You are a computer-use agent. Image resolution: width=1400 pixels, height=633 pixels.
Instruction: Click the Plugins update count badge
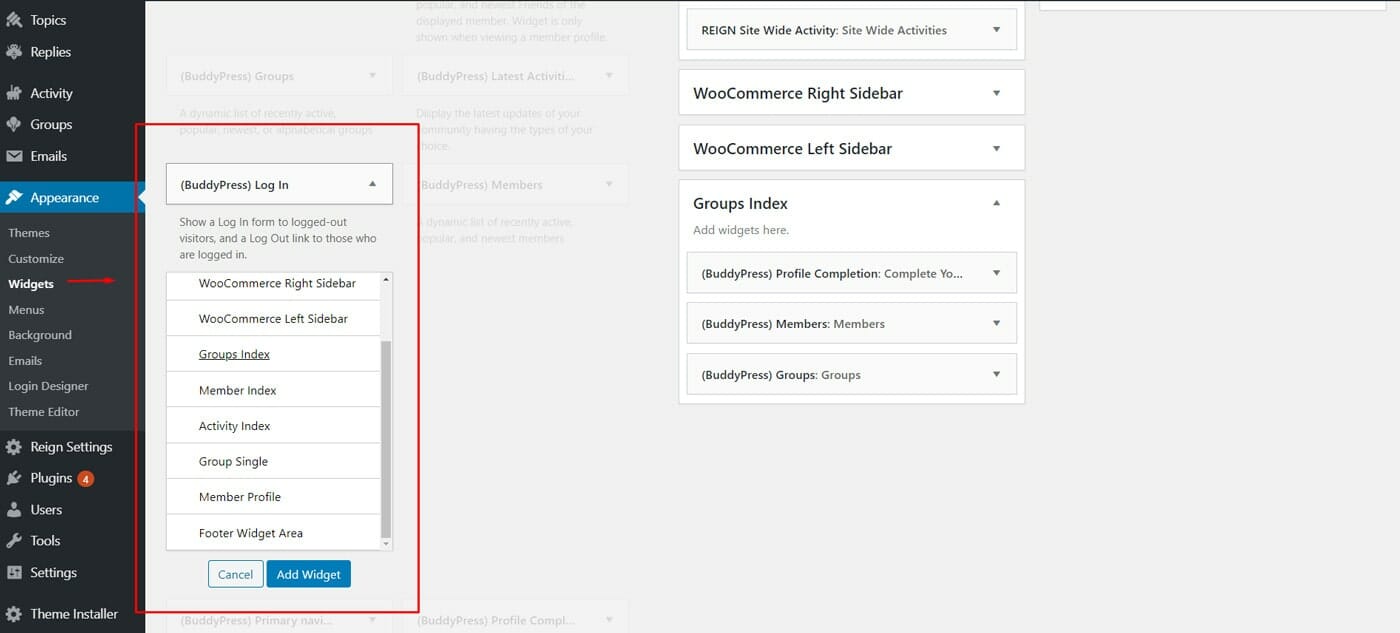[x=86, y=479]
